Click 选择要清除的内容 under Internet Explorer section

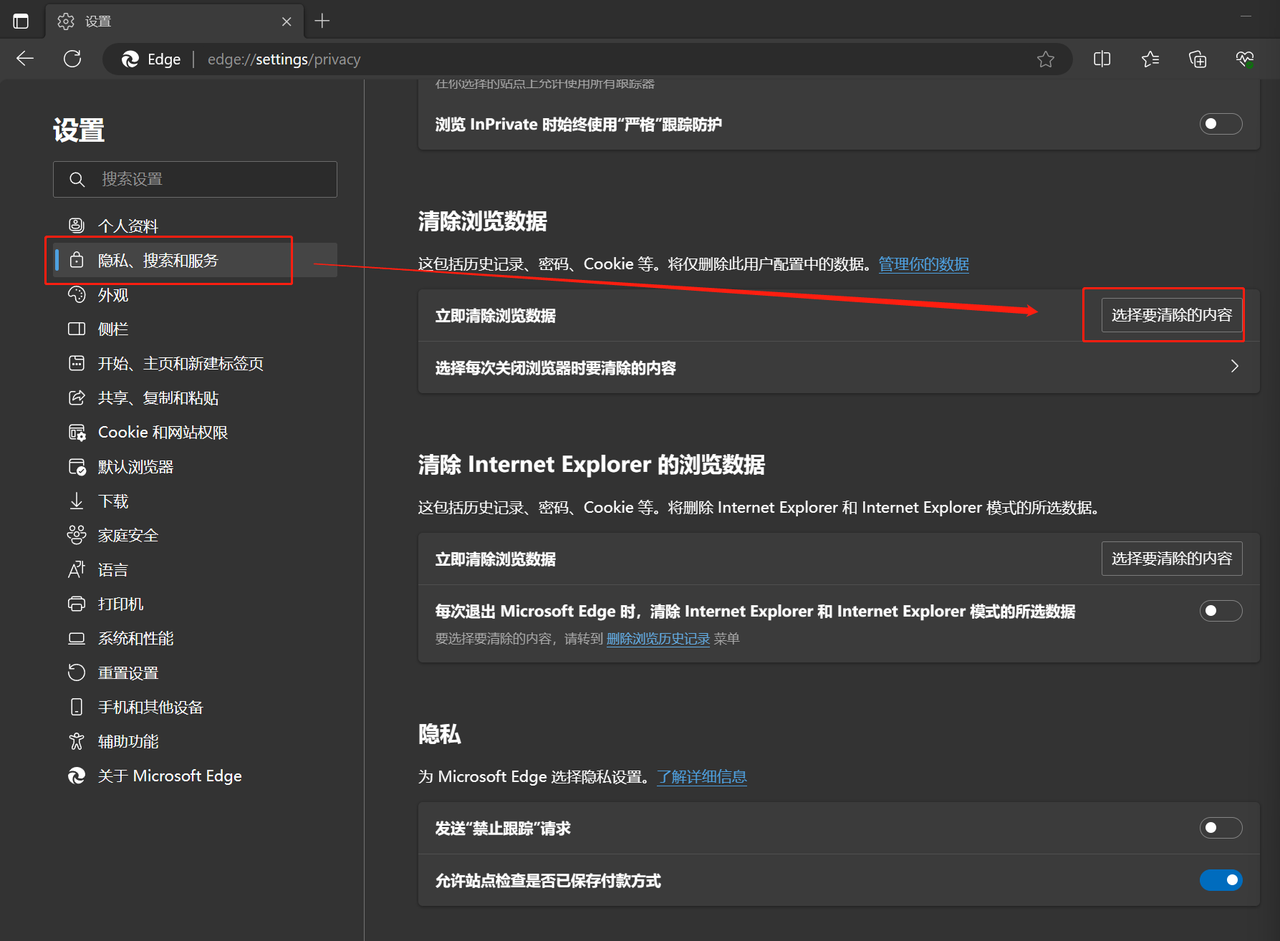pos(1172,559)
